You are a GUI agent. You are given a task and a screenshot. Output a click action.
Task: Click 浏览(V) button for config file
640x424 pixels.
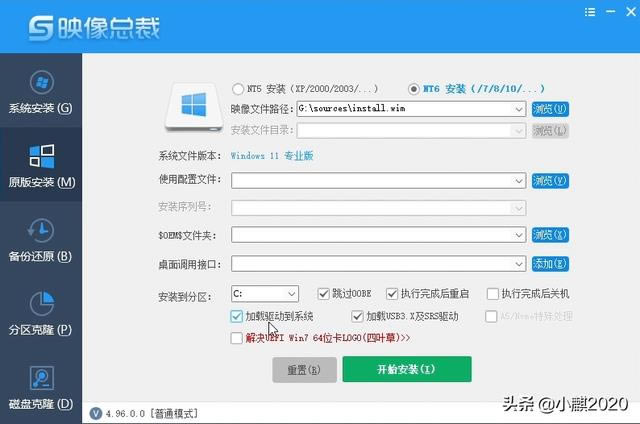point(550,181)
